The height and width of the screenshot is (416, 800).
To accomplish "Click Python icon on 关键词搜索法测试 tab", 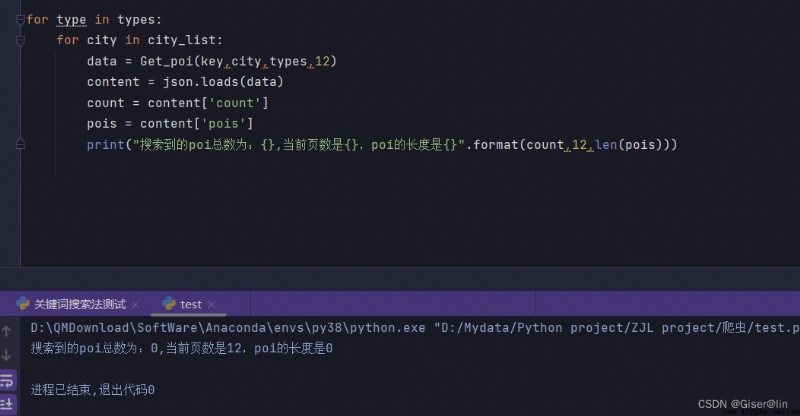I will [23, 304].
